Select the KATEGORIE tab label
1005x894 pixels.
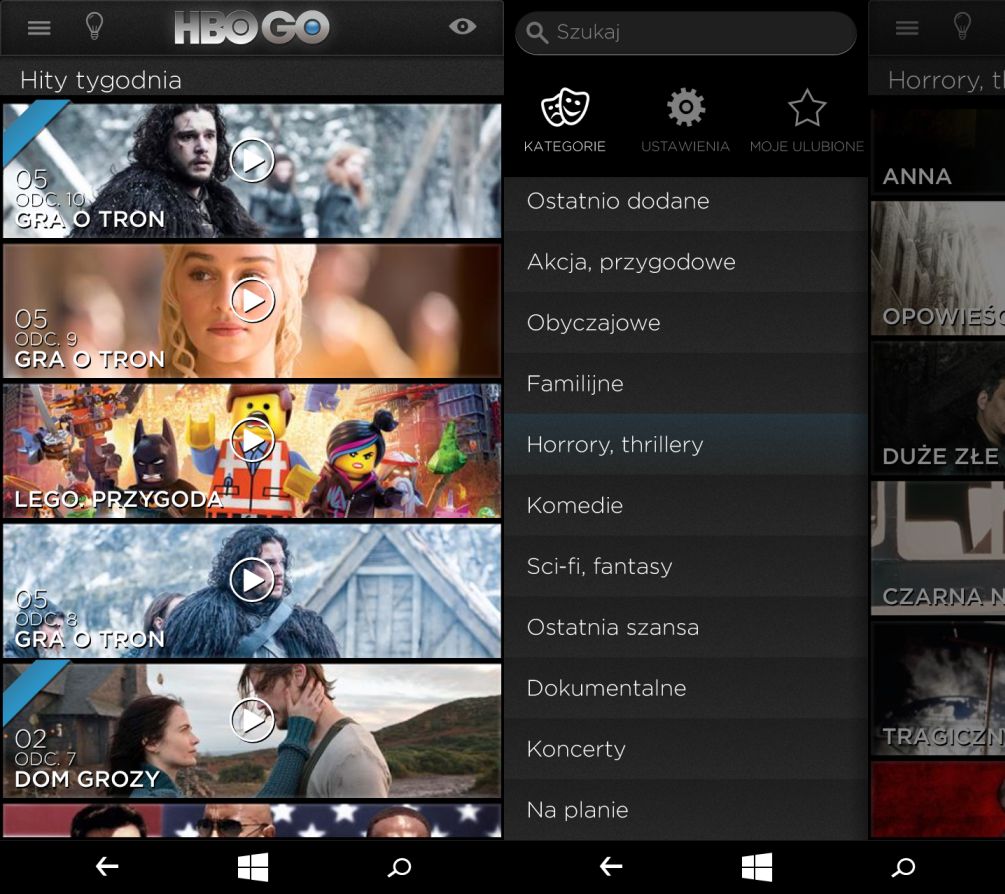(565, 146)
